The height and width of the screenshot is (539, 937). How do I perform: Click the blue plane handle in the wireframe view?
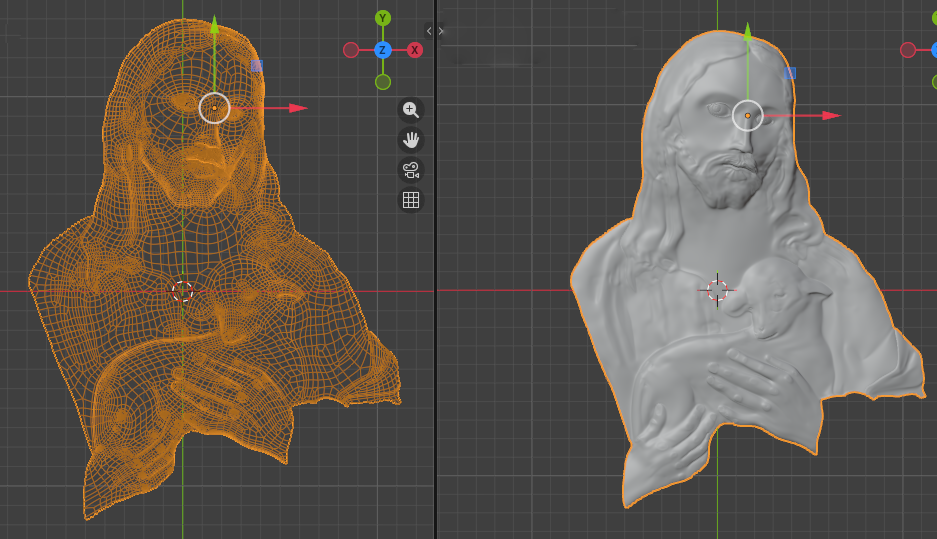257,66
